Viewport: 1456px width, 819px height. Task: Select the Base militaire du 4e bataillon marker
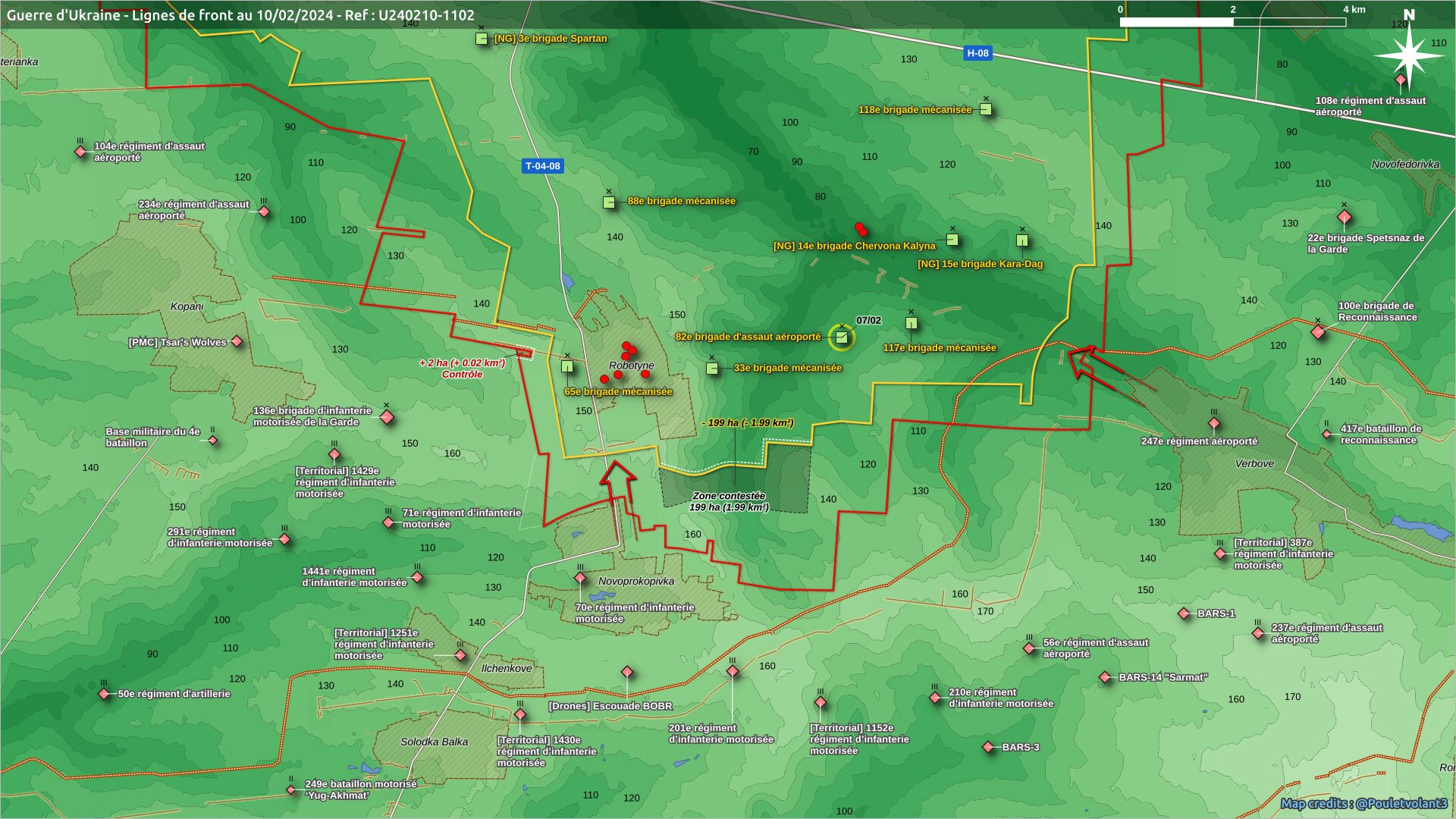[x=213, y=440]
